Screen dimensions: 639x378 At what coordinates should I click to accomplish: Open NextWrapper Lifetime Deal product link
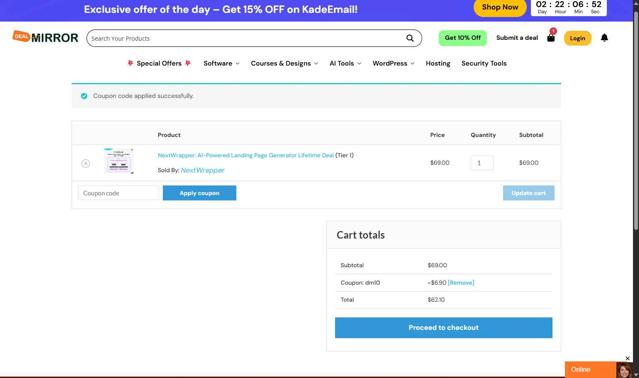coord(246,155)
